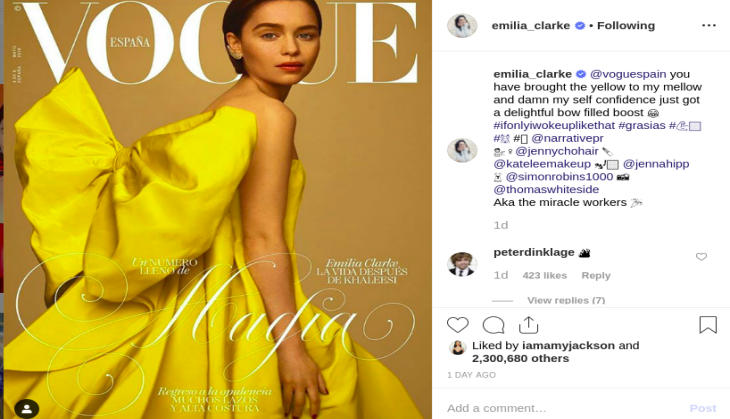Expand View replies (7)

[566, 300]
